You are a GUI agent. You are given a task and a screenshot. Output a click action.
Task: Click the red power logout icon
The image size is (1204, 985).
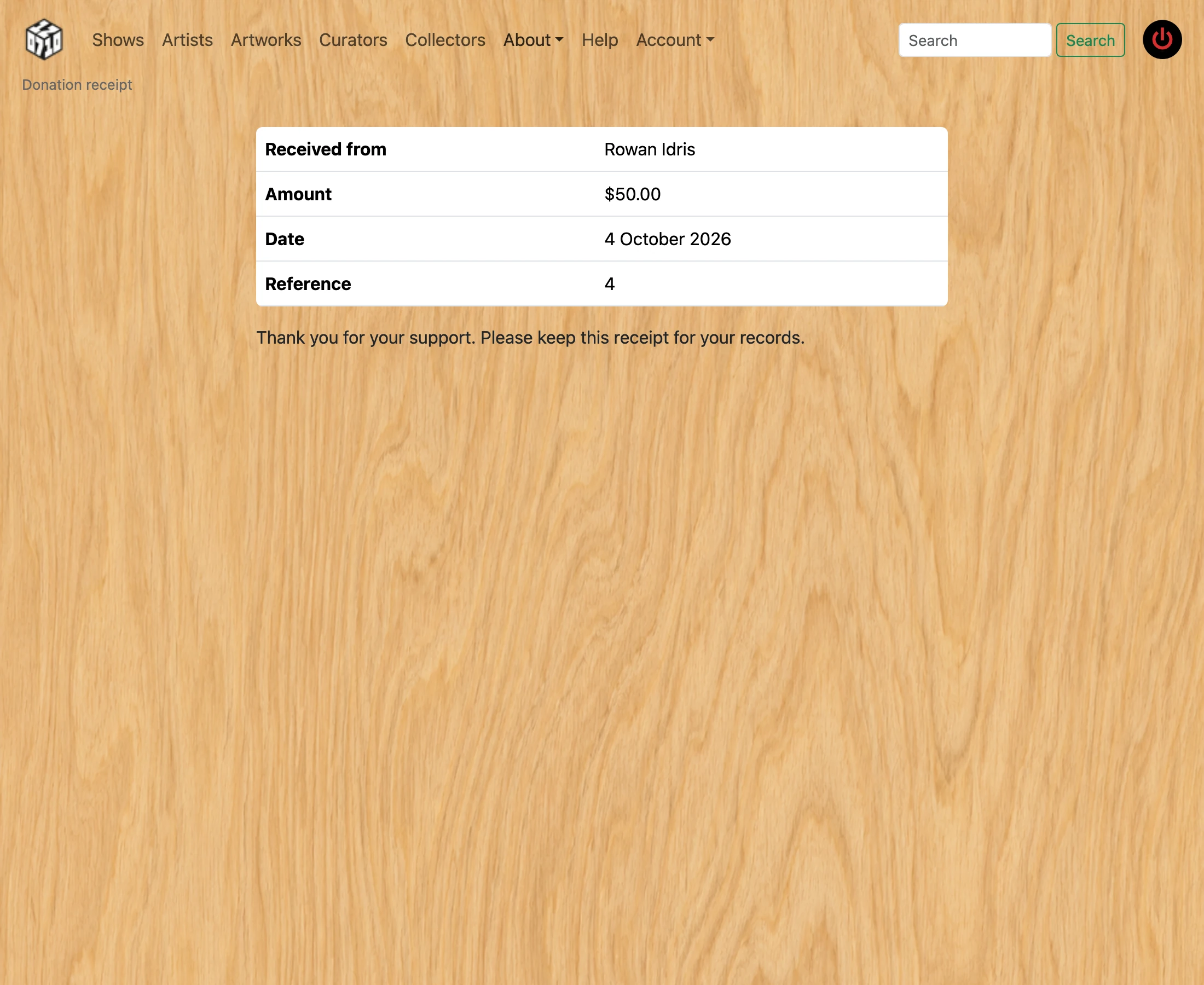pos(1162,40)
